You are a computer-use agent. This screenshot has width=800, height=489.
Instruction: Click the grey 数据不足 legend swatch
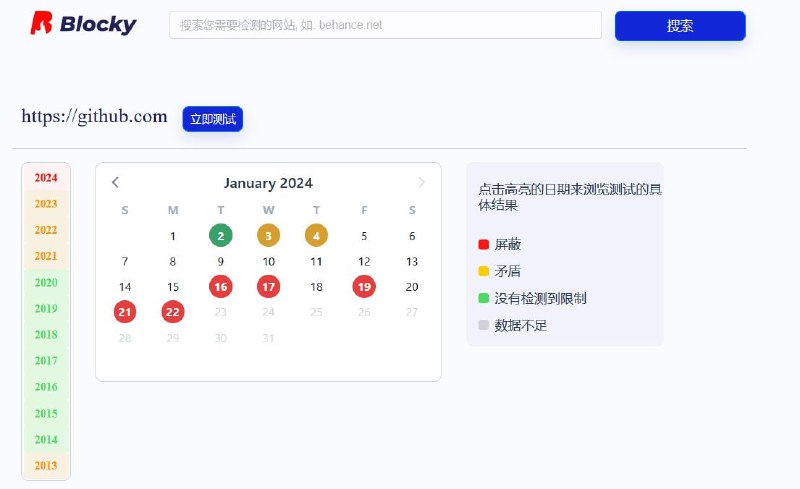tap(484, 325)
